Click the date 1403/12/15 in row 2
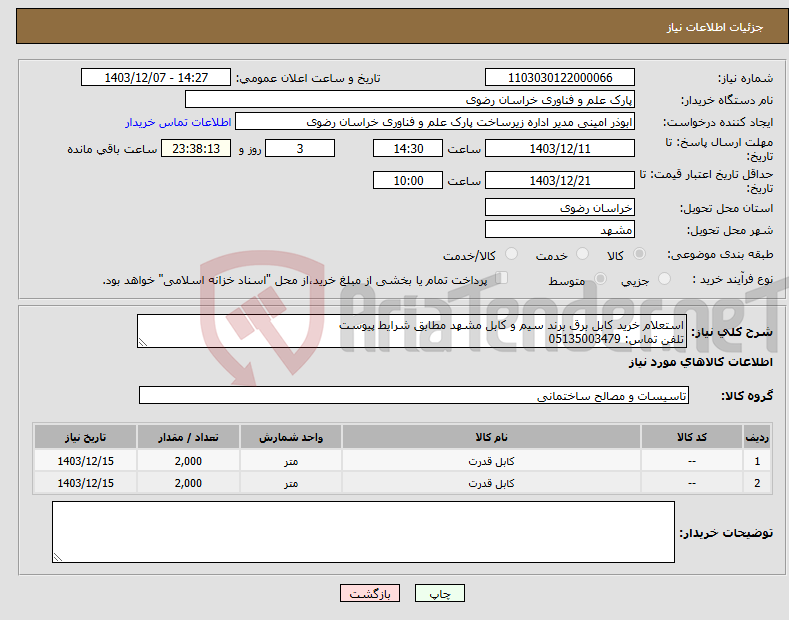789x620 pixels. pos(86,483)
